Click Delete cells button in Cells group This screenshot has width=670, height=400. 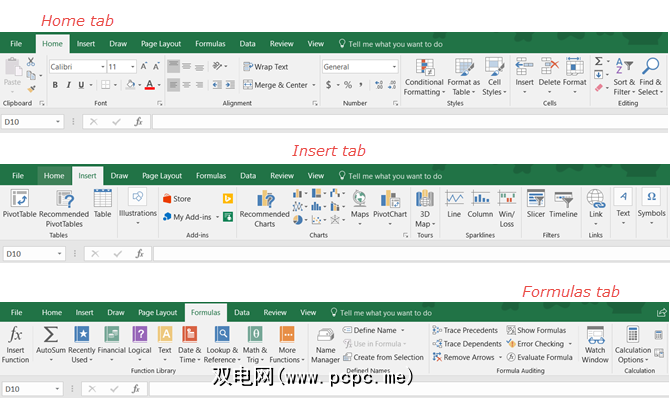(550, 76)
